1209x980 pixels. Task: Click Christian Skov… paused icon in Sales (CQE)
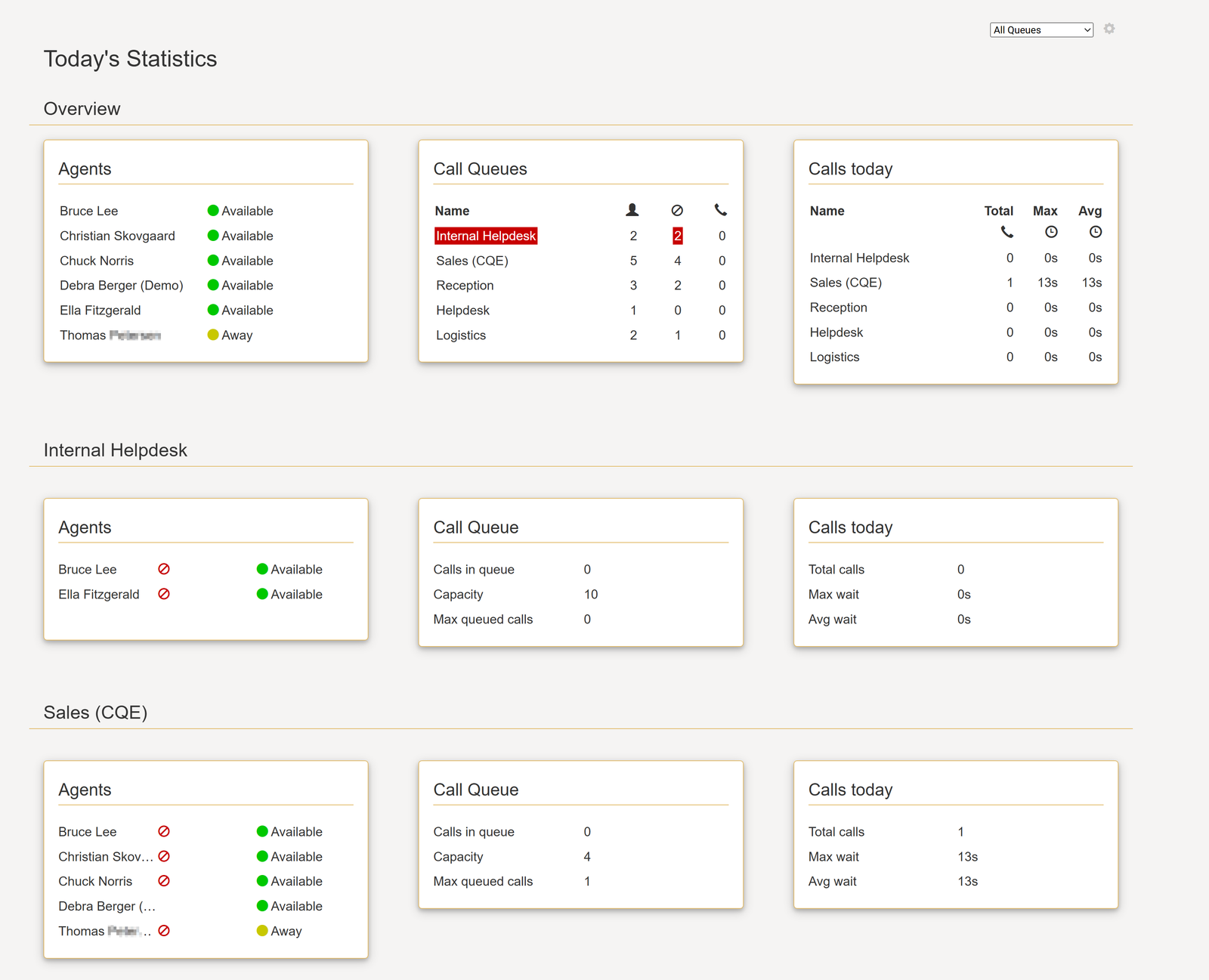pos(164,856)
